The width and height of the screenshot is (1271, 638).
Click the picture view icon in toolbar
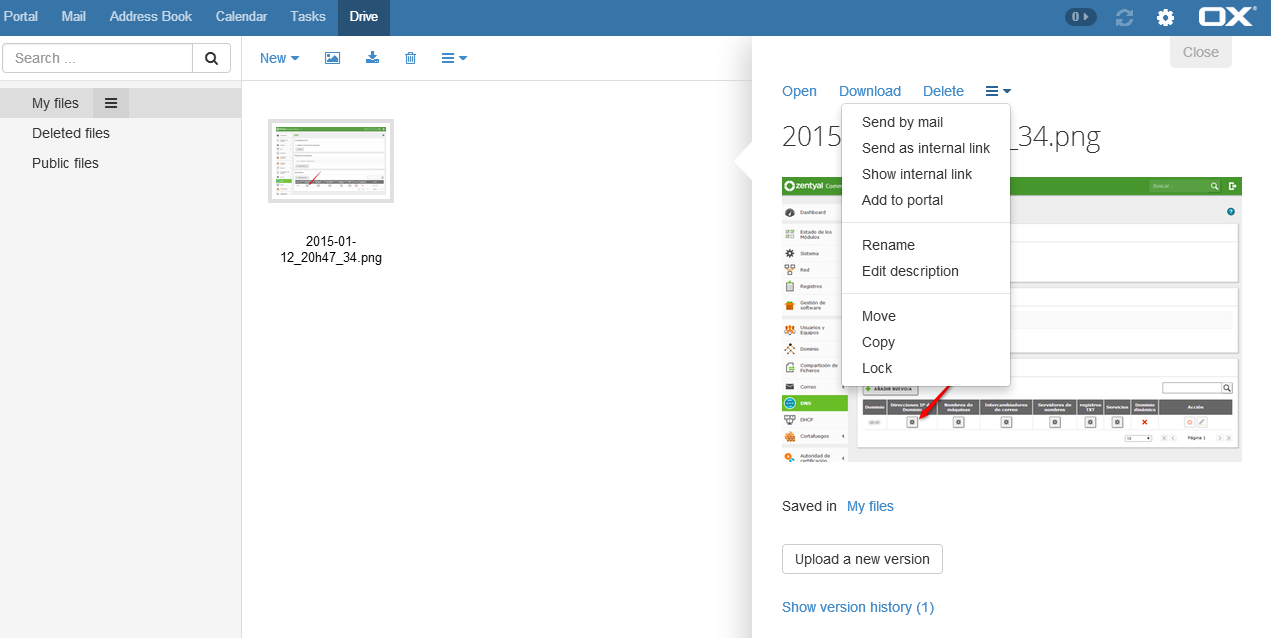coord(332,58)
